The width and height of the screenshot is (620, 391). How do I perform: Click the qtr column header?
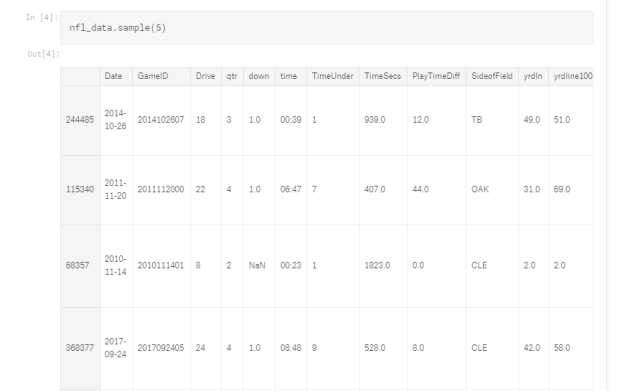click(232, 76)
